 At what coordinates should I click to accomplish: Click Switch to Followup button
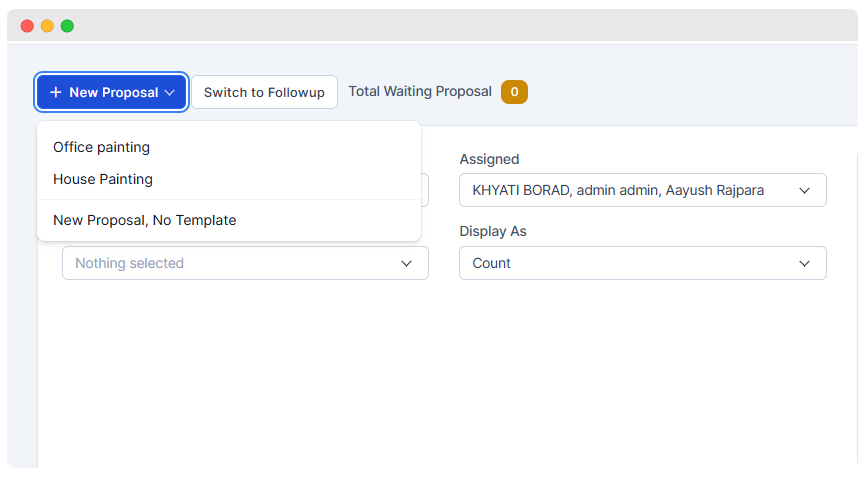264,92
